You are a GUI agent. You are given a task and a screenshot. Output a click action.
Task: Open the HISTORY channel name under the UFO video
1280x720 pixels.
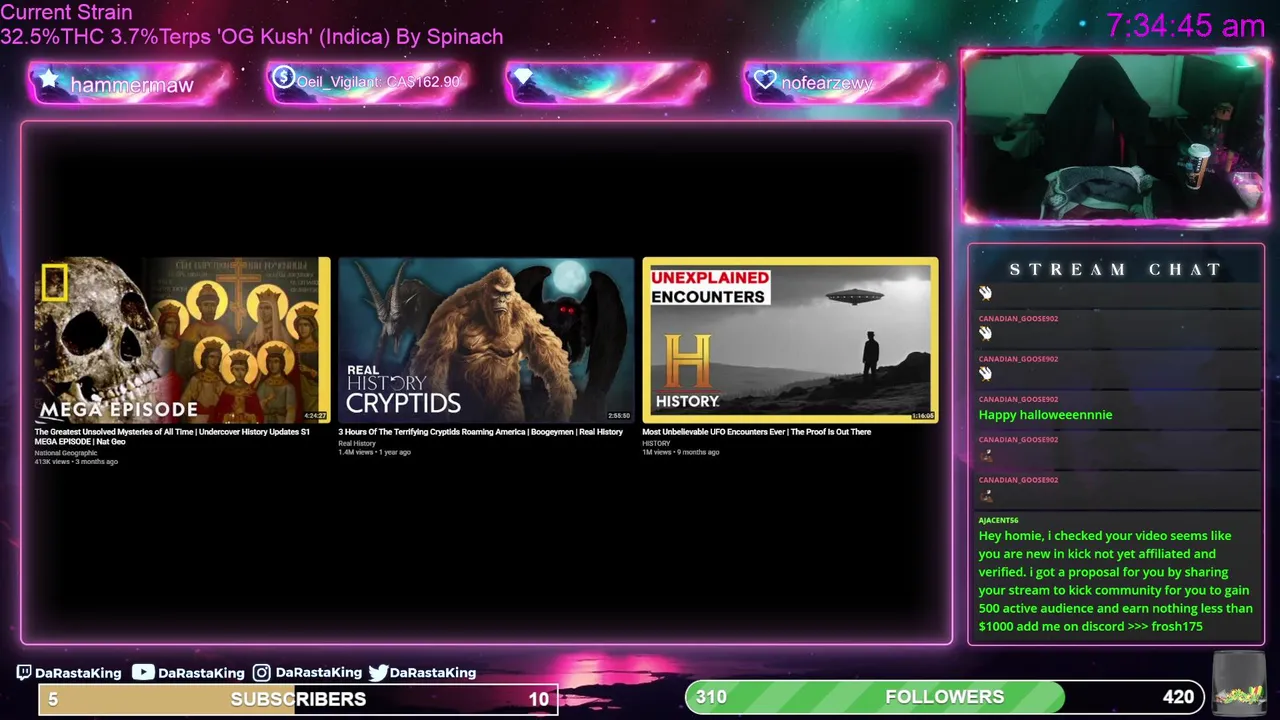tap(656, 443)
